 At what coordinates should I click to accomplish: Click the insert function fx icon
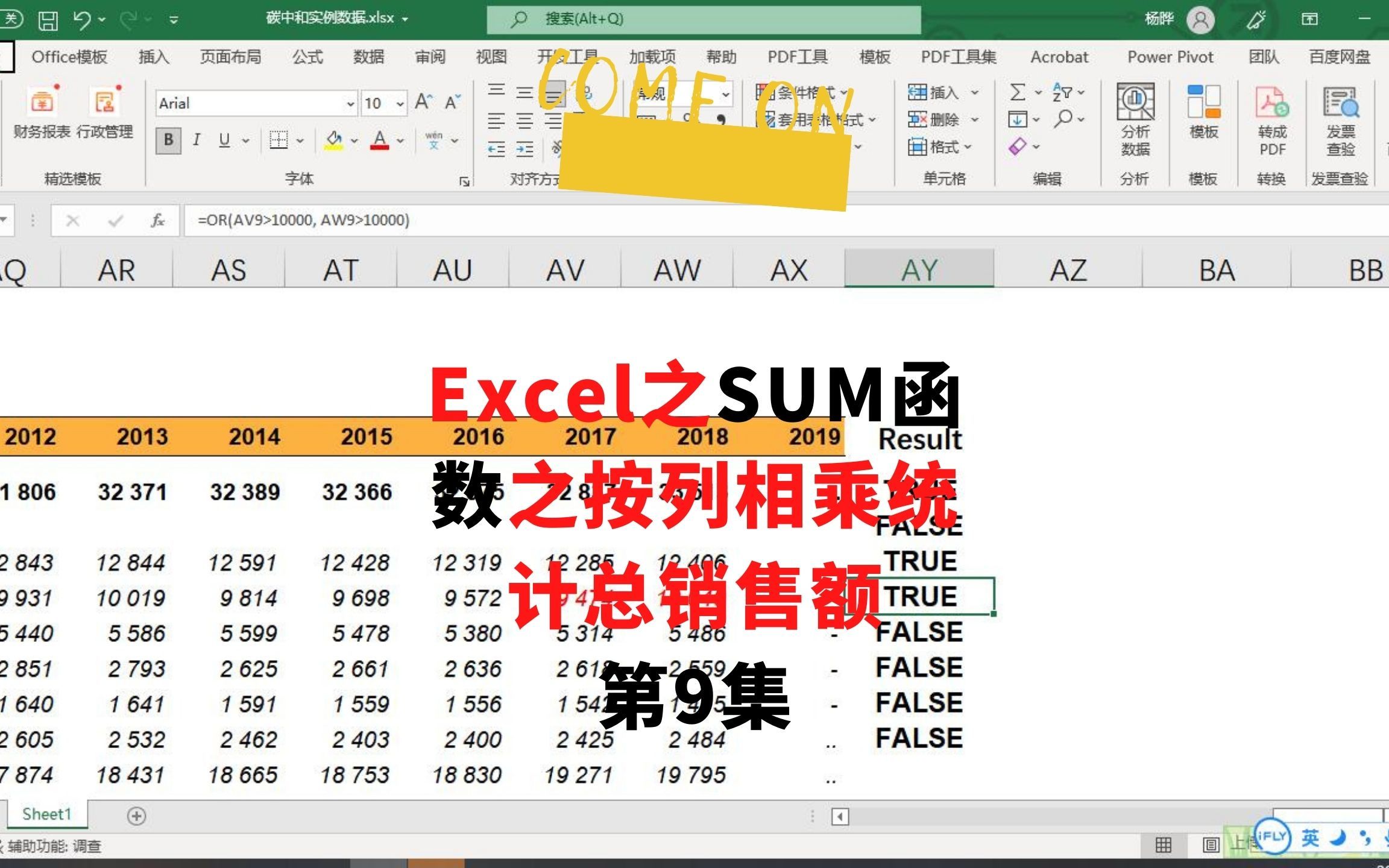[x=158, y=221]
